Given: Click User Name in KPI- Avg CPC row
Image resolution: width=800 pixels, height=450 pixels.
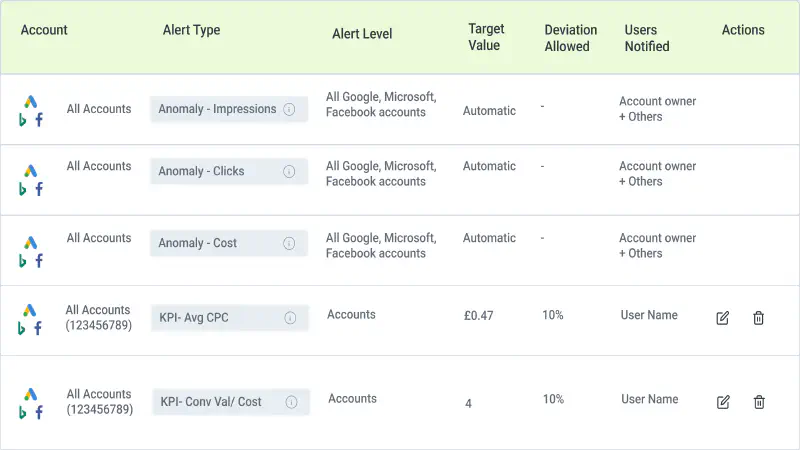Looking at the screenshot, I should 649,315.
